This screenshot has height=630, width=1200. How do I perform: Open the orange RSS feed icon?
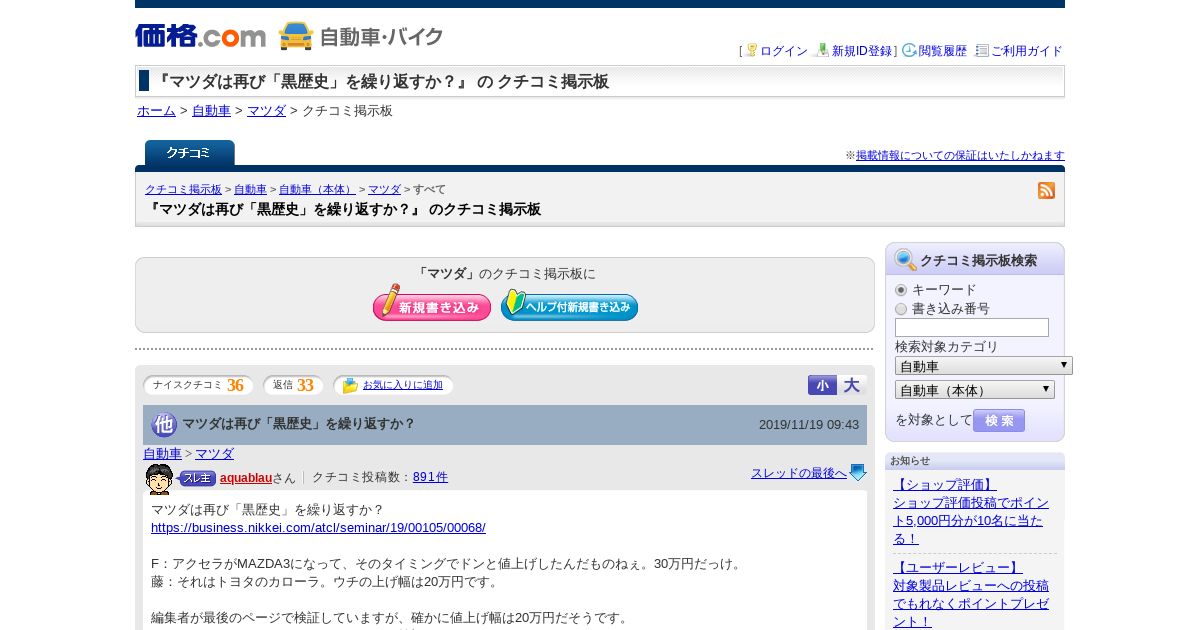pyautogui.click(x=1047, y=190)
